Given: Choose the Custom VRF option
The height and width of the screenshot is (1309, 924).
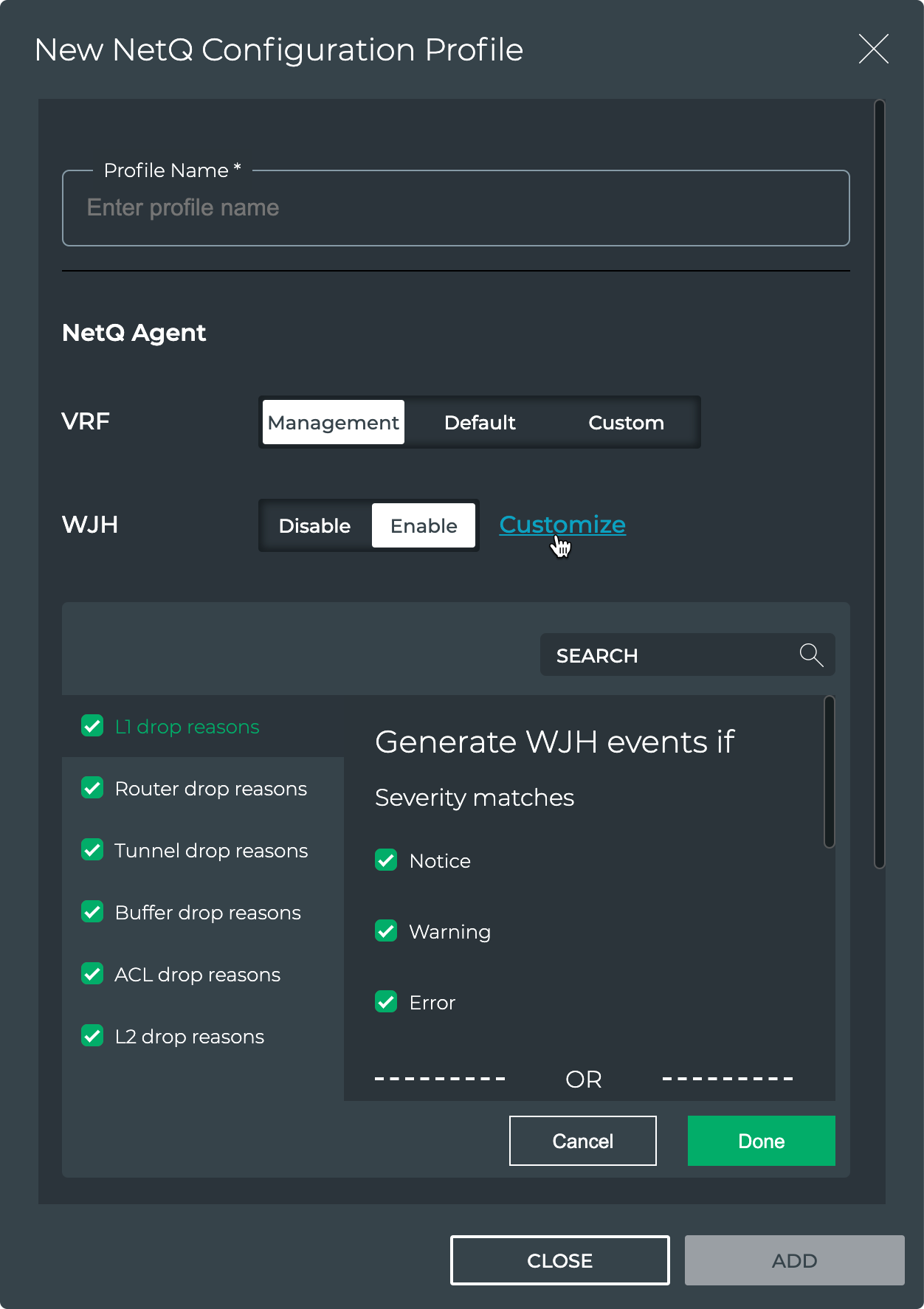Looking at the screenshot, I should 626,422.
